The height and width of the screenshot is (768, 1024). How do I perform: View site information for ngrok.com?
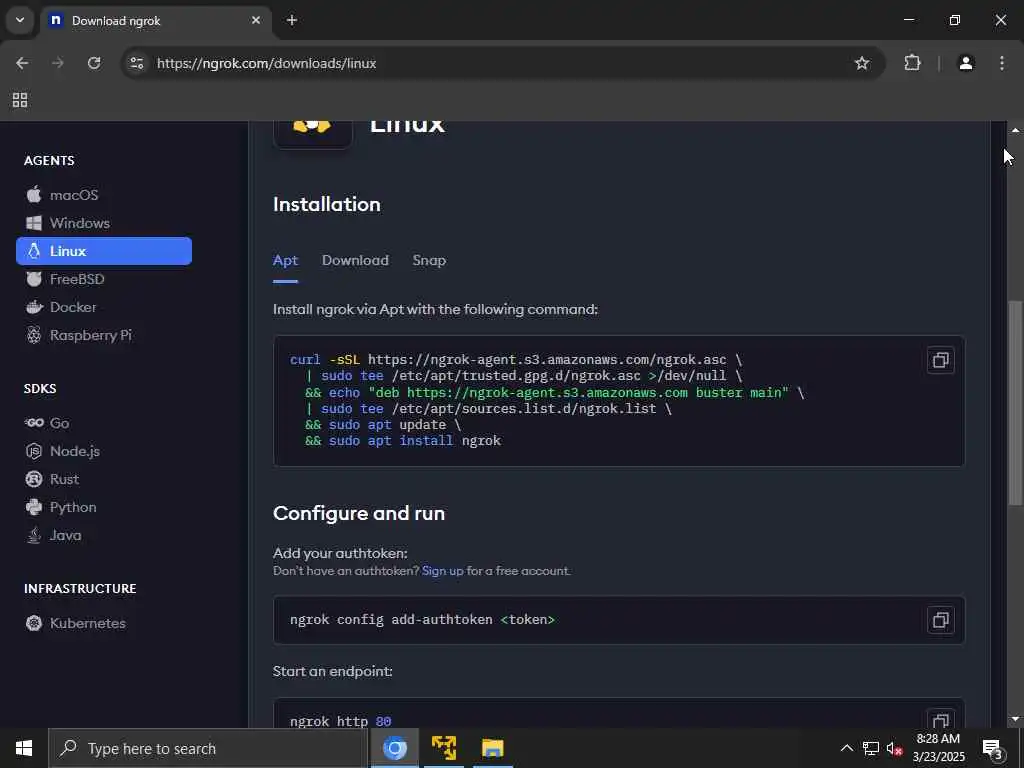[x=136, y=63]
